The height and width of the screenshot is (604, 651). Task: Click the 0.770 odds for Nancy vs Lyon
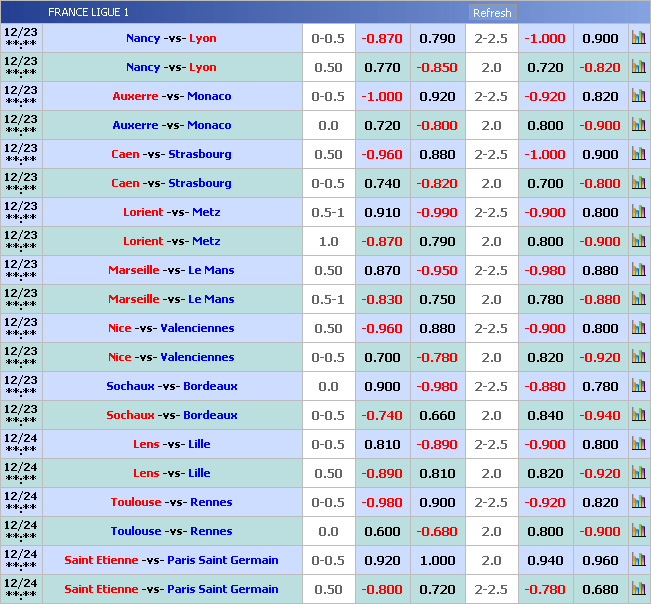[383, 67]
